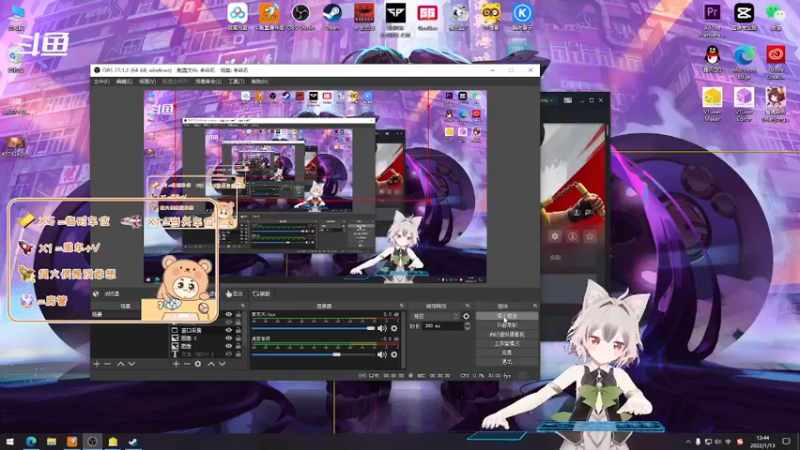Open scene transition properties gear

(466, 316)
